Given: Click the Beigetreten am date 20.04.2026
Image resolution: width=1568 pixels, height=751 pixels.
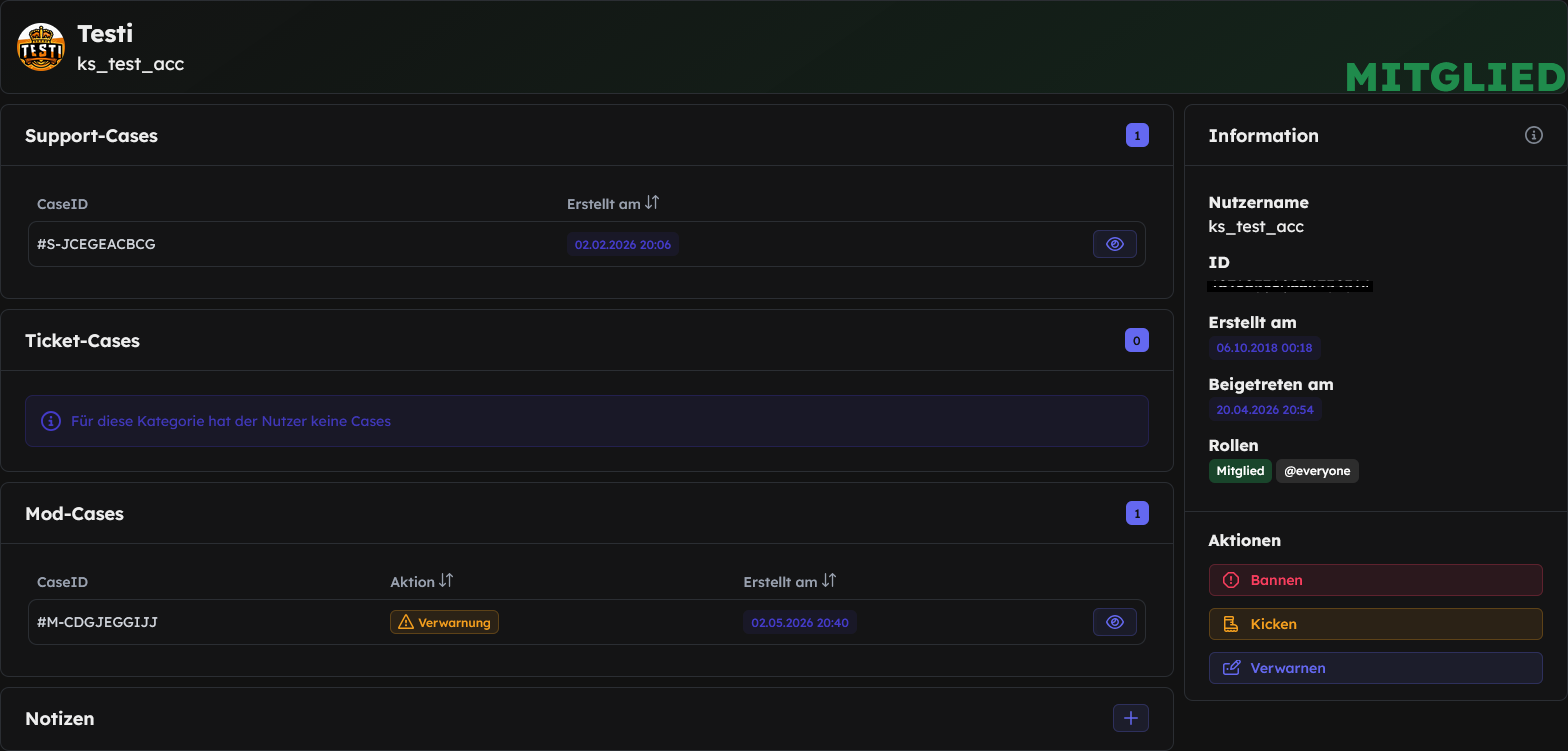Looking at the screenshot, I should click(x=1265, y=409).
